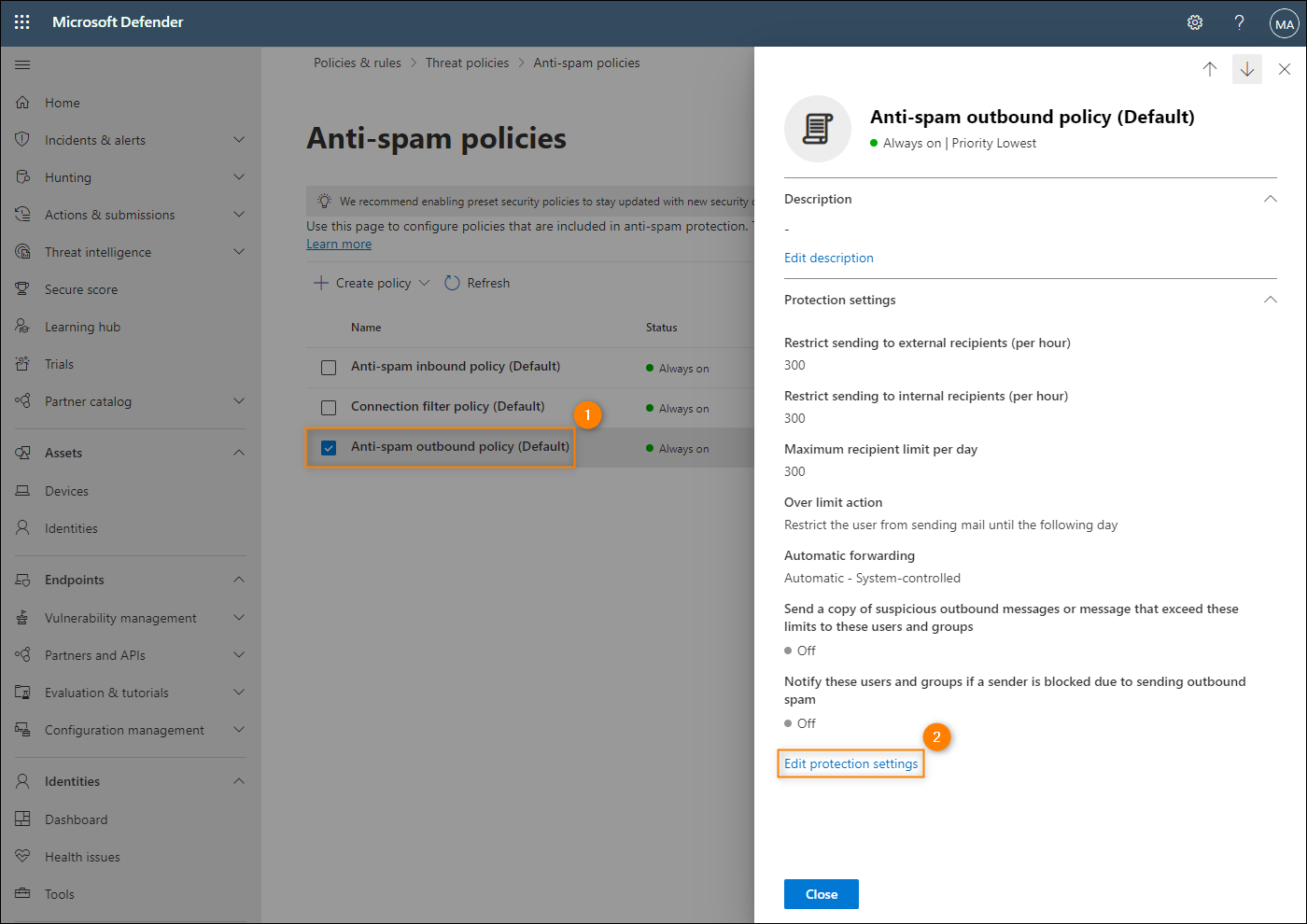Go to Threat policies breadcrumb

tap(468, 63)
